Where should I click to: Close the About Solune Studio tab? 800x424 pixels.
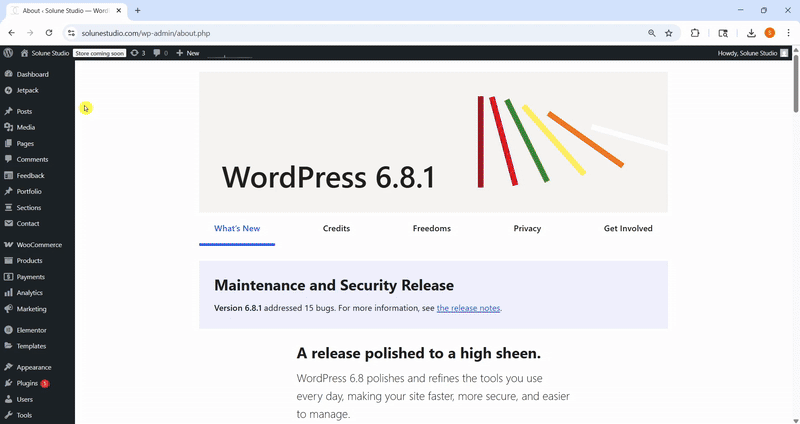[119, 10]
